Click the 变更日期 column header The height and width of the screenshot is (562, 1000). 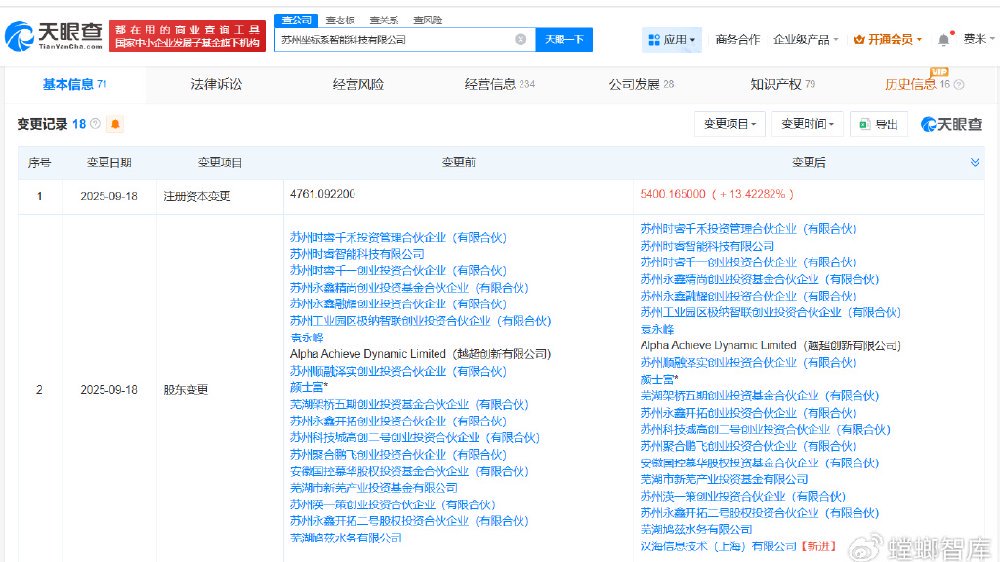[109, 163]
